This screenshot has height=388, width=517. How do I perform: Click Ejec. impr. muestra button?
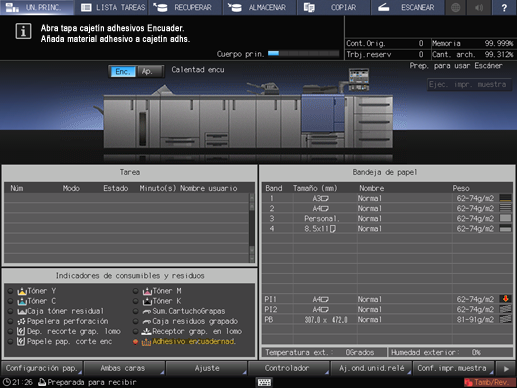(x=469, y=85)
